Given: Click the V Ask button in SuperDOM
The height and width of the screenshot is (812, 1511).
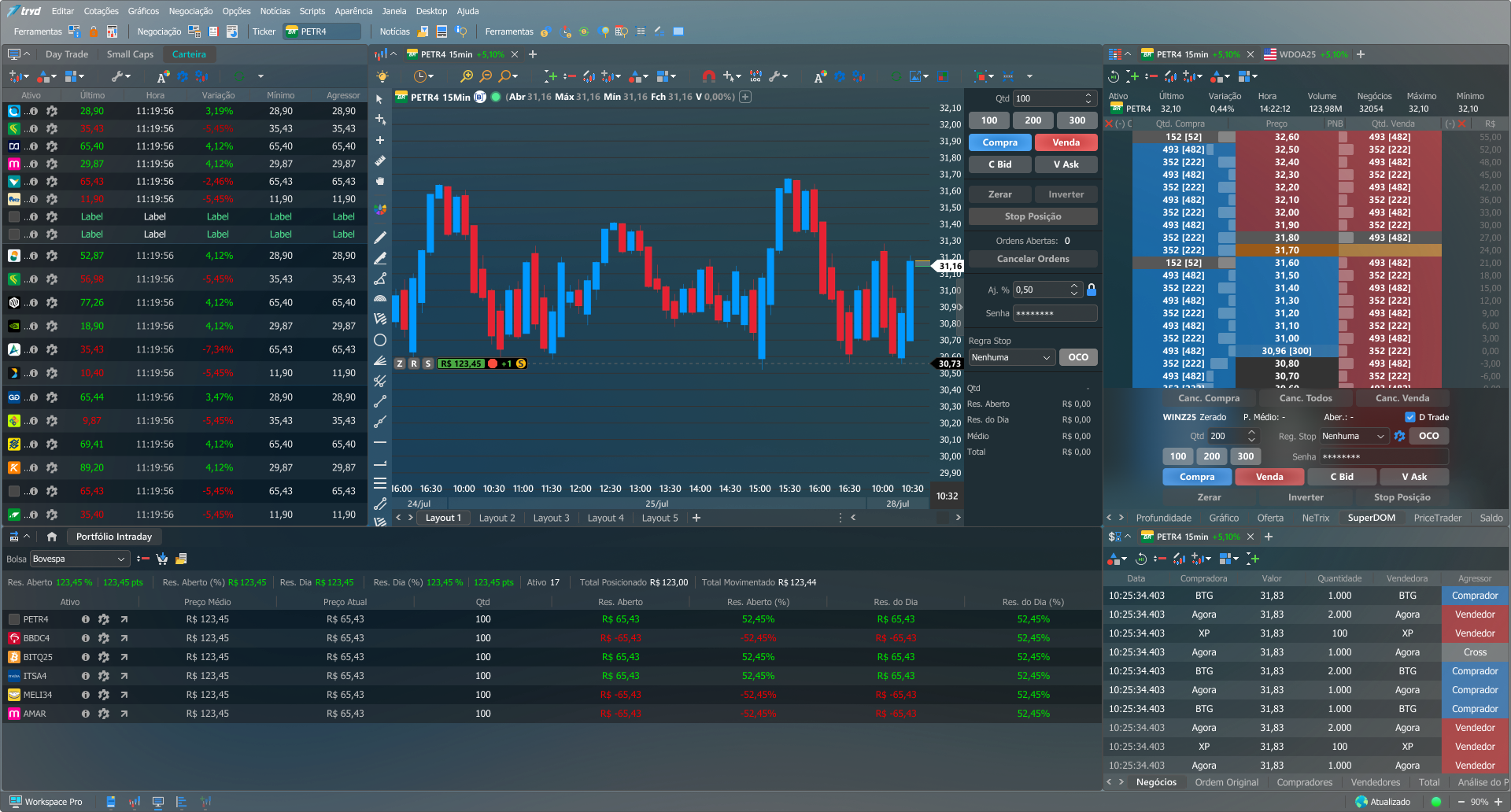Looking at the screenshot, I should click(1413, 477).
